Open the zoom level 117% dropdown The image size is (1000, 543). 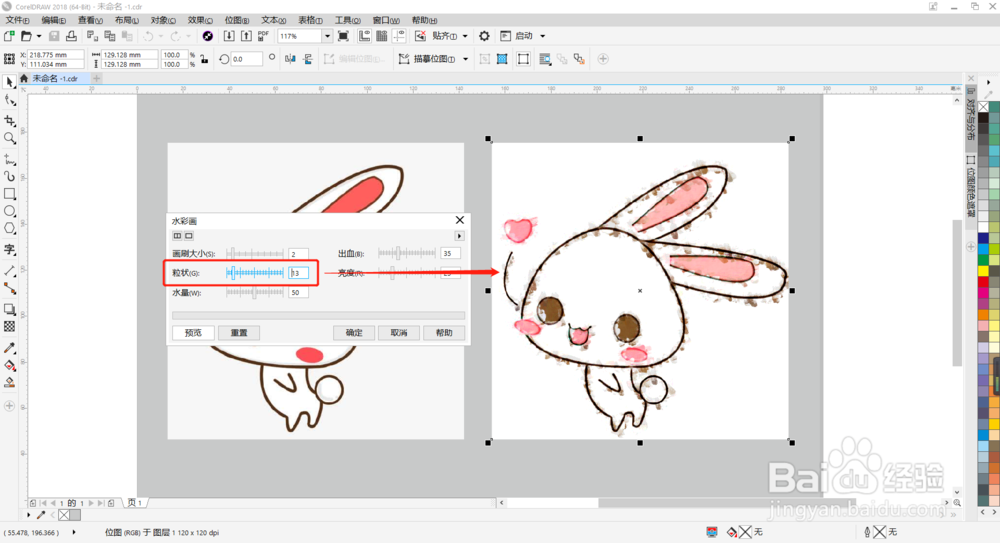327,36
